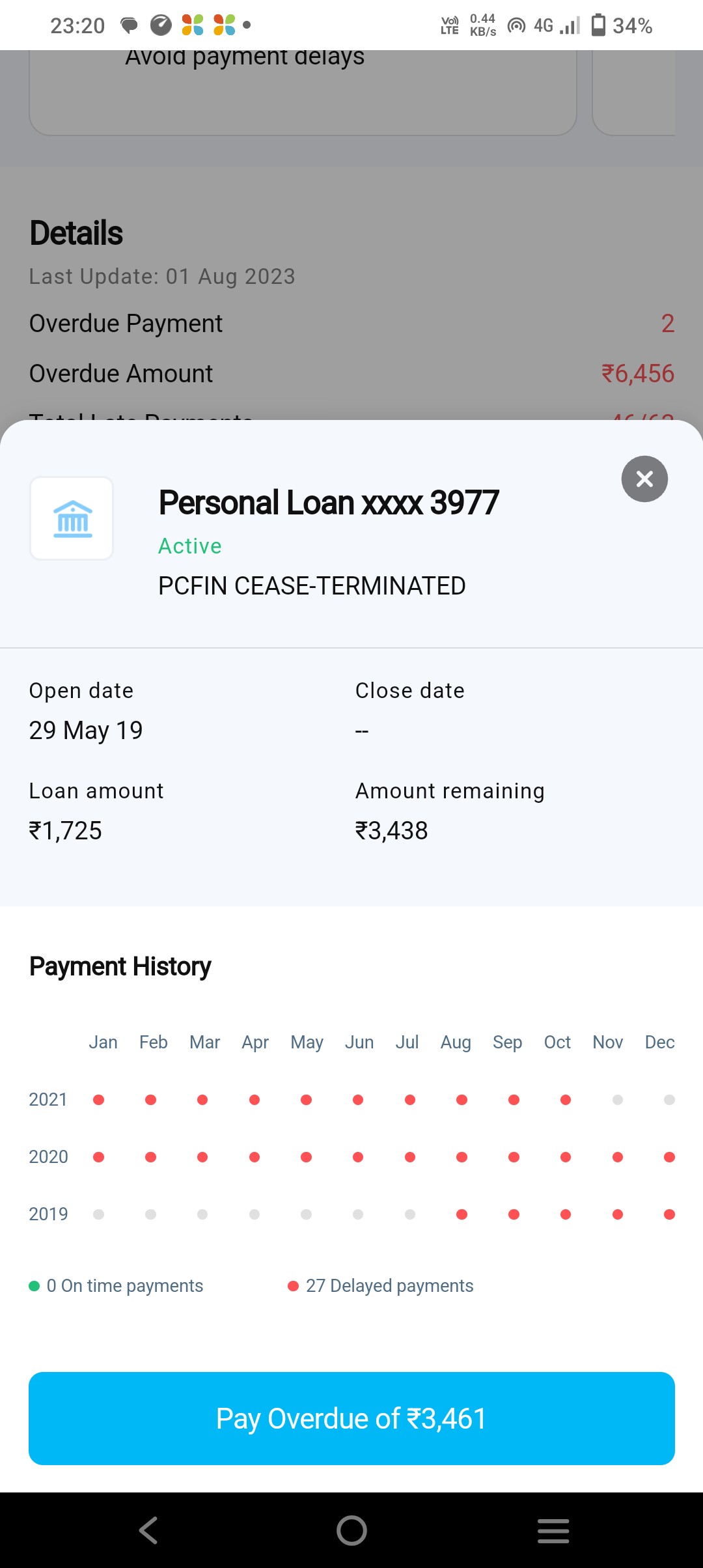This screenshot has height=1568, width=703.
Task: Close the Personal Loan details sheet
Action: point(644,479)
